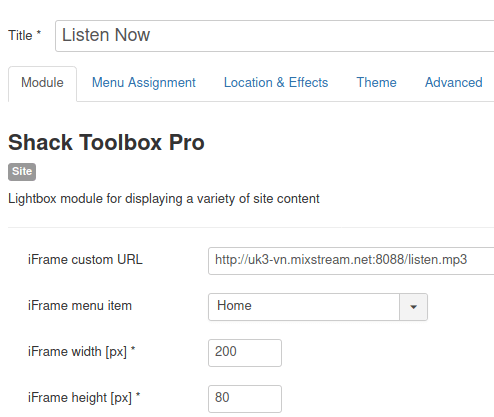Click the 'Title *' label

point(25,35)
